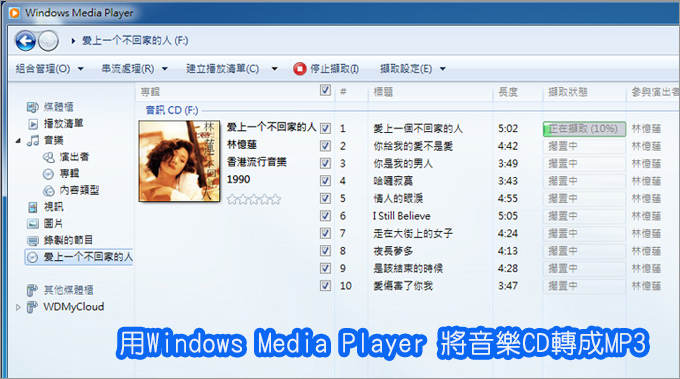Image resolution: width=680 pixels, height=379 pixels.
Task: Sort by the # track number header
Action: (343, 92)
